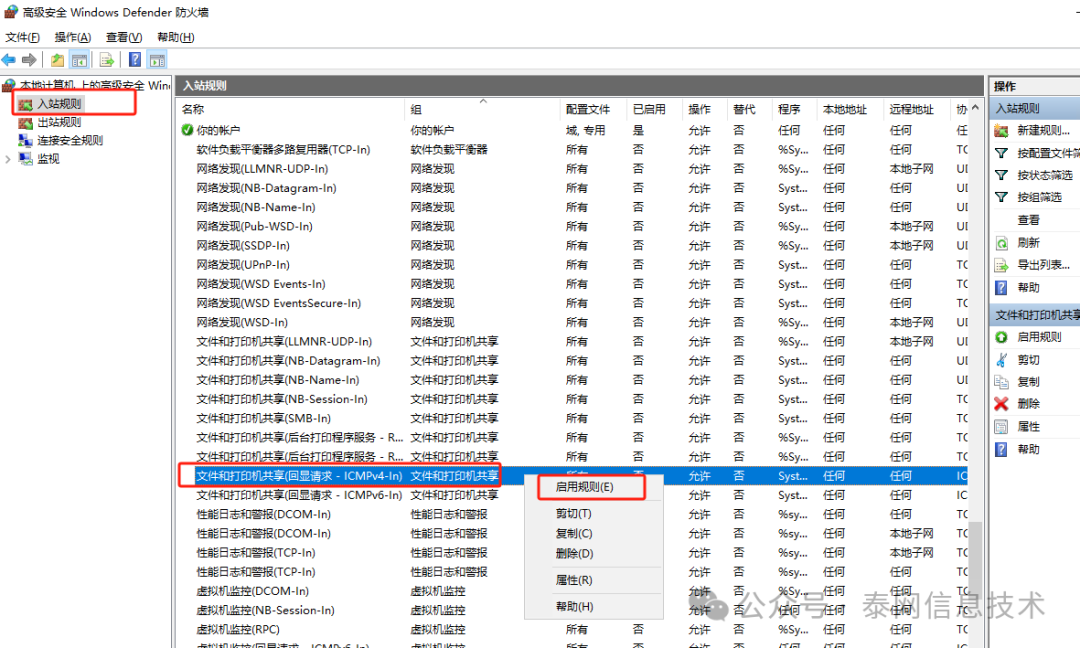Open the 查看(V) menu

tap(124, 37)
